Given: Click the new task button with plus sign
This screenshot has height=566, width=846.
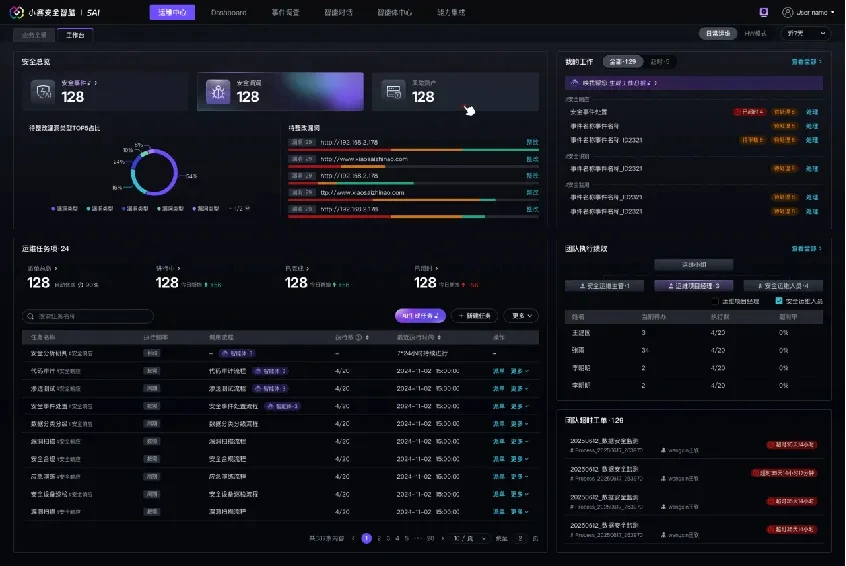Looking at the screenshot, I should (x=474, y=315).
